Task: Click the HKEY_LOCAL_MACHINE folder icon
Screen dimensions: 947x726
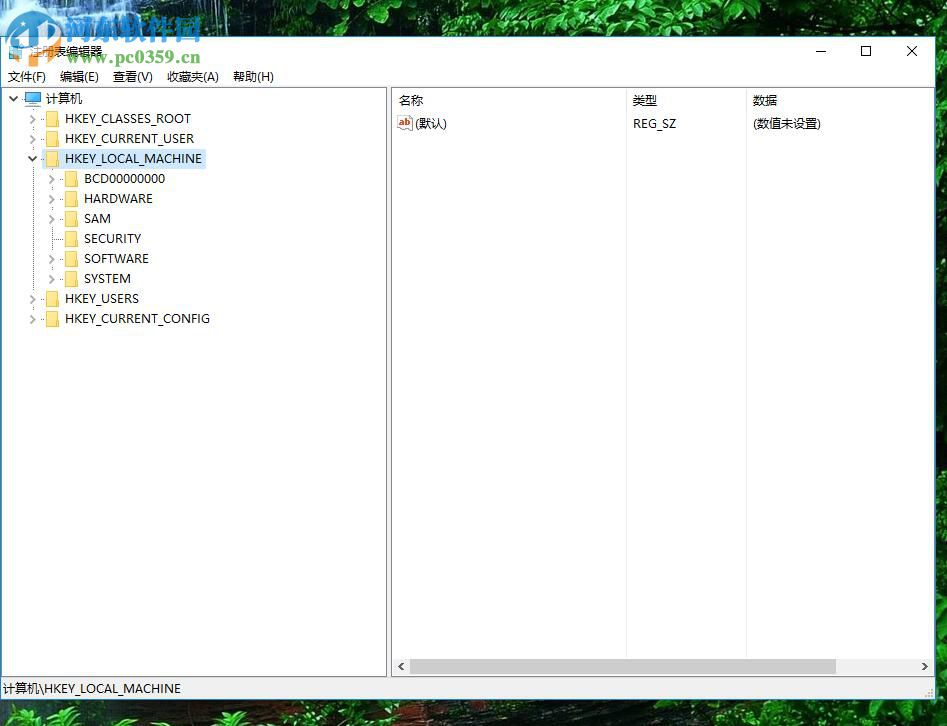Action: (53, 159)
